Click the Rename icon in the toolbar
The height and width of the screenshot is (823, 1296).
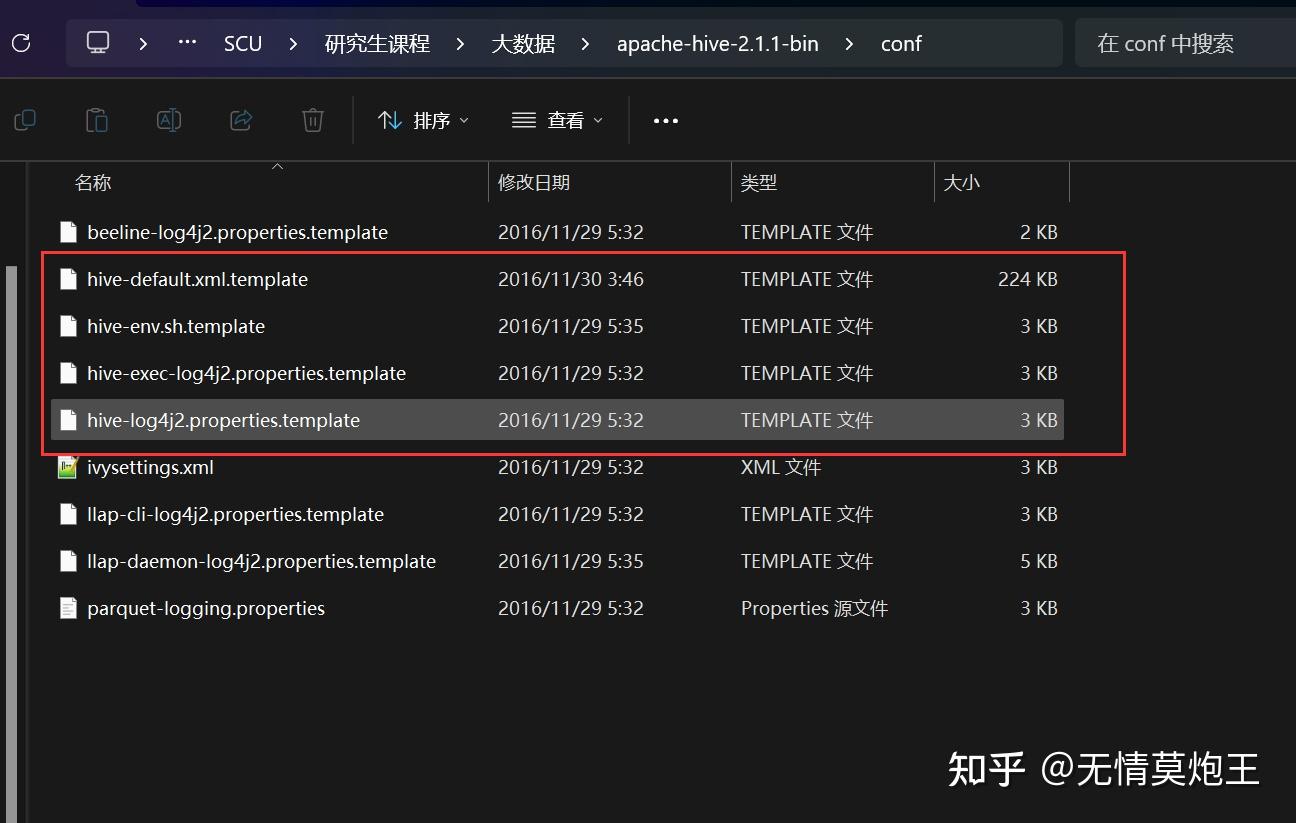tap(168, 119)
